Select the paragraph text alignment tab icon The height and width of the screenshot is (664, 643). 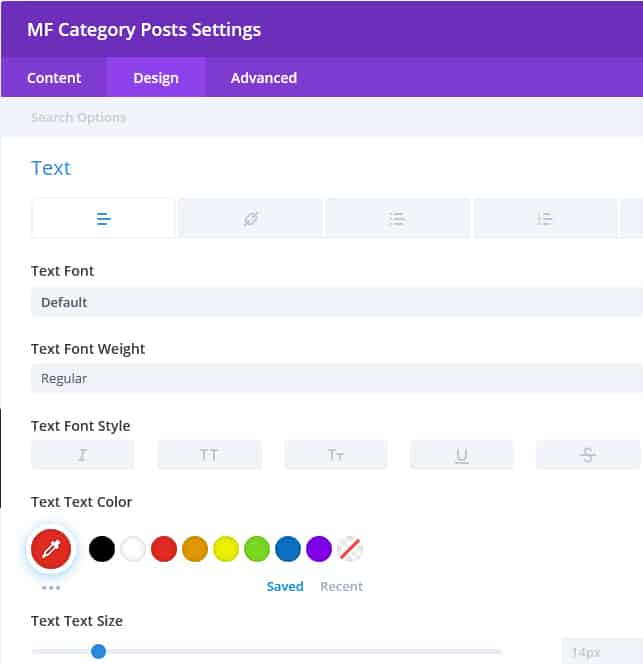(x=103, y=218)
